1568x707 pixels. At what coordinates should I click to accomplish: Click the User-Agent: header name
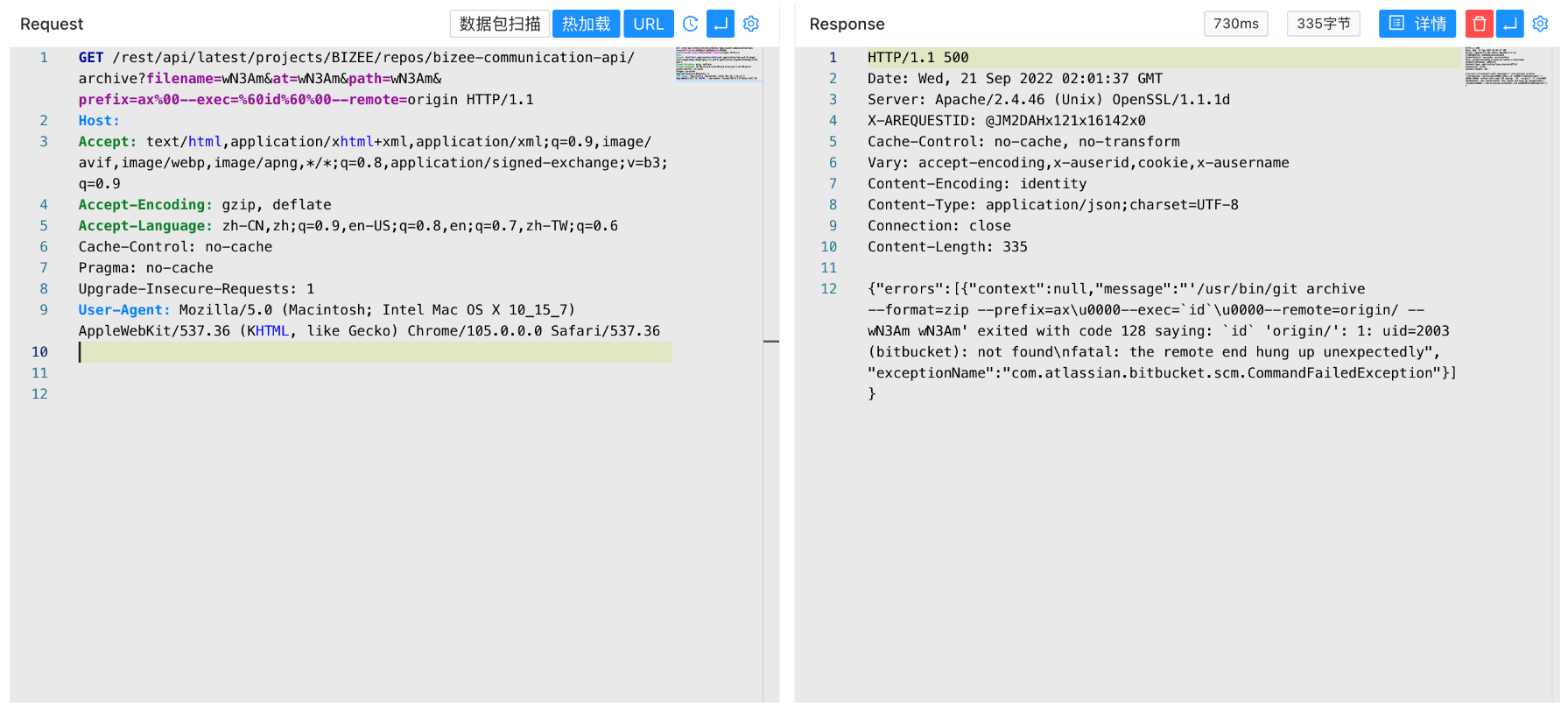click(124, 310)
